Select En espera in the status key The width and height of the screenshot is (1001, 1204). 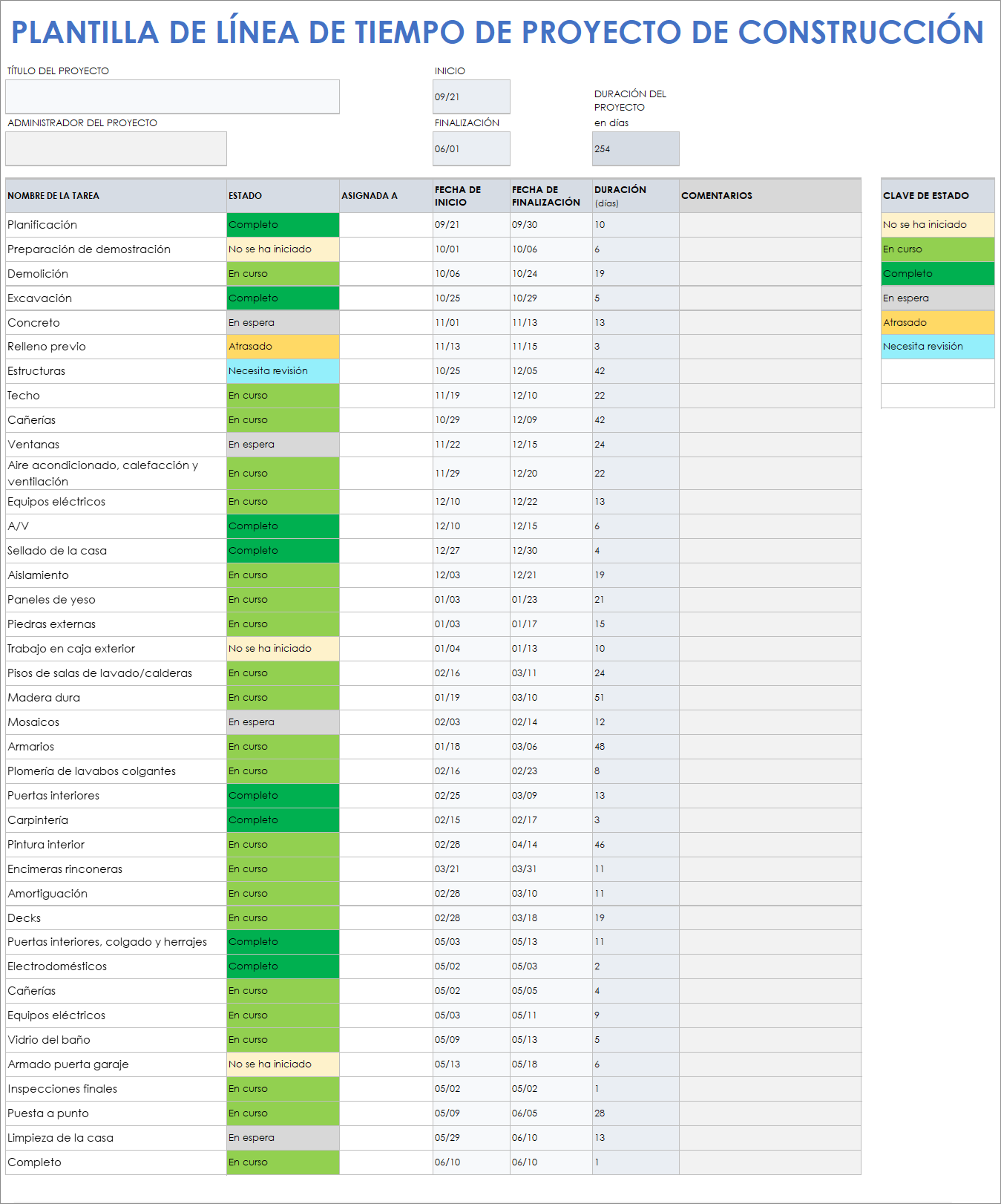[x=937, y=298]
